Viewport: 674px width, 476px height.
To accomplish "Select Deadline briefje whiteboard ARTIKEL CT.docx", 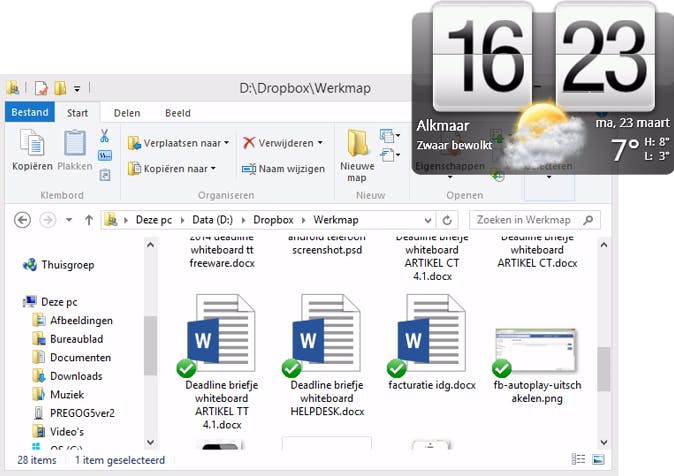I will (537, 250).
